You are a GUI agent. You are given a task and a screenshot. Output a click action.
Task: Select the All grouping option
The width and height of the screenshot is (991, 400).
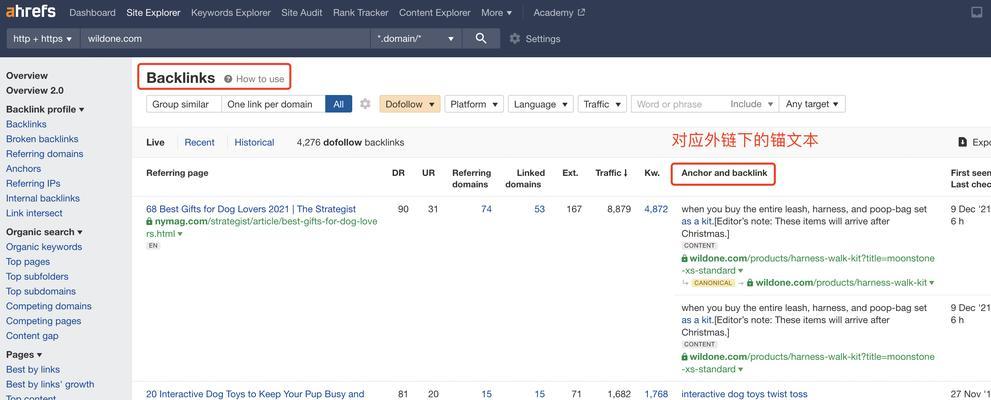click(x=339, y=104)
